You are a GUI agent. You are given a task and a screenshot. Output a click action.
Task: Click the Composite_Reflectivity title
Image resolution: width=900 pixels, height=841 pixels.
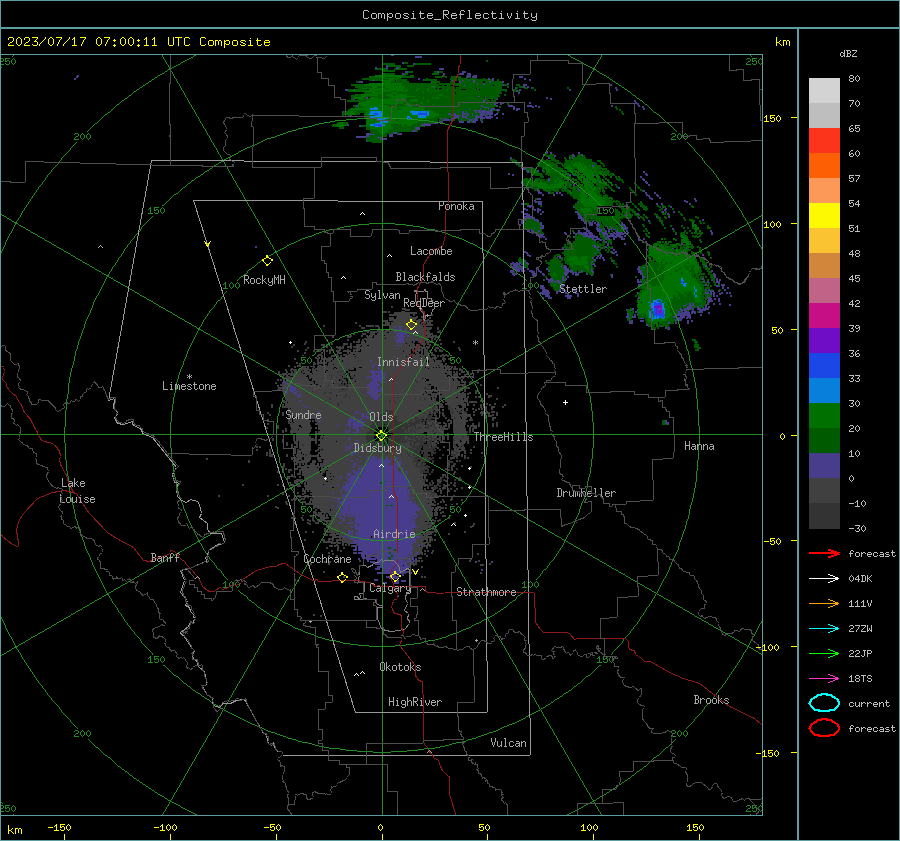[449, 15]
